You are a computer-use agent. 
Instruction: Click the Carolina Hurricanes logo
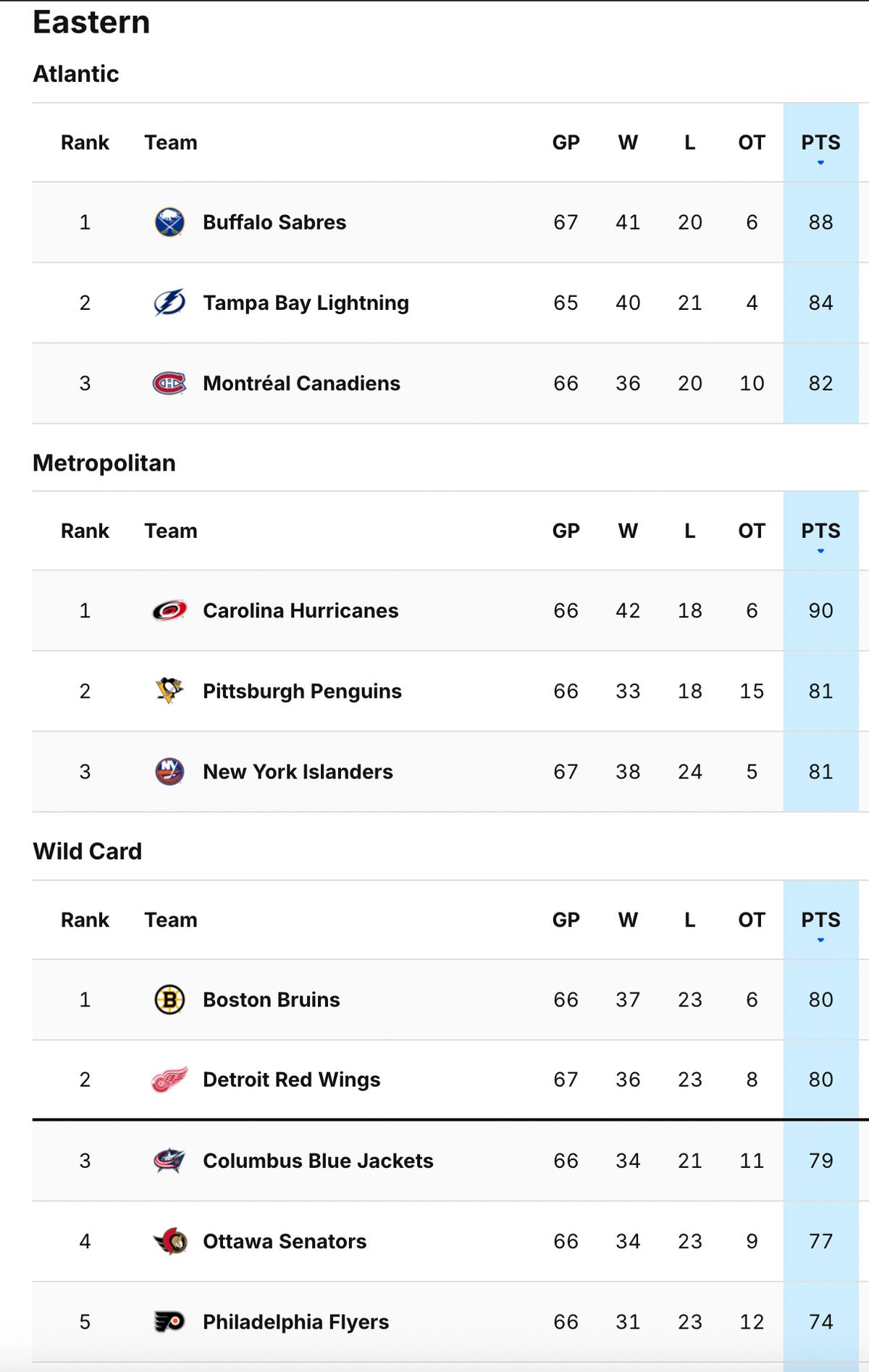[x=170, y=610]
